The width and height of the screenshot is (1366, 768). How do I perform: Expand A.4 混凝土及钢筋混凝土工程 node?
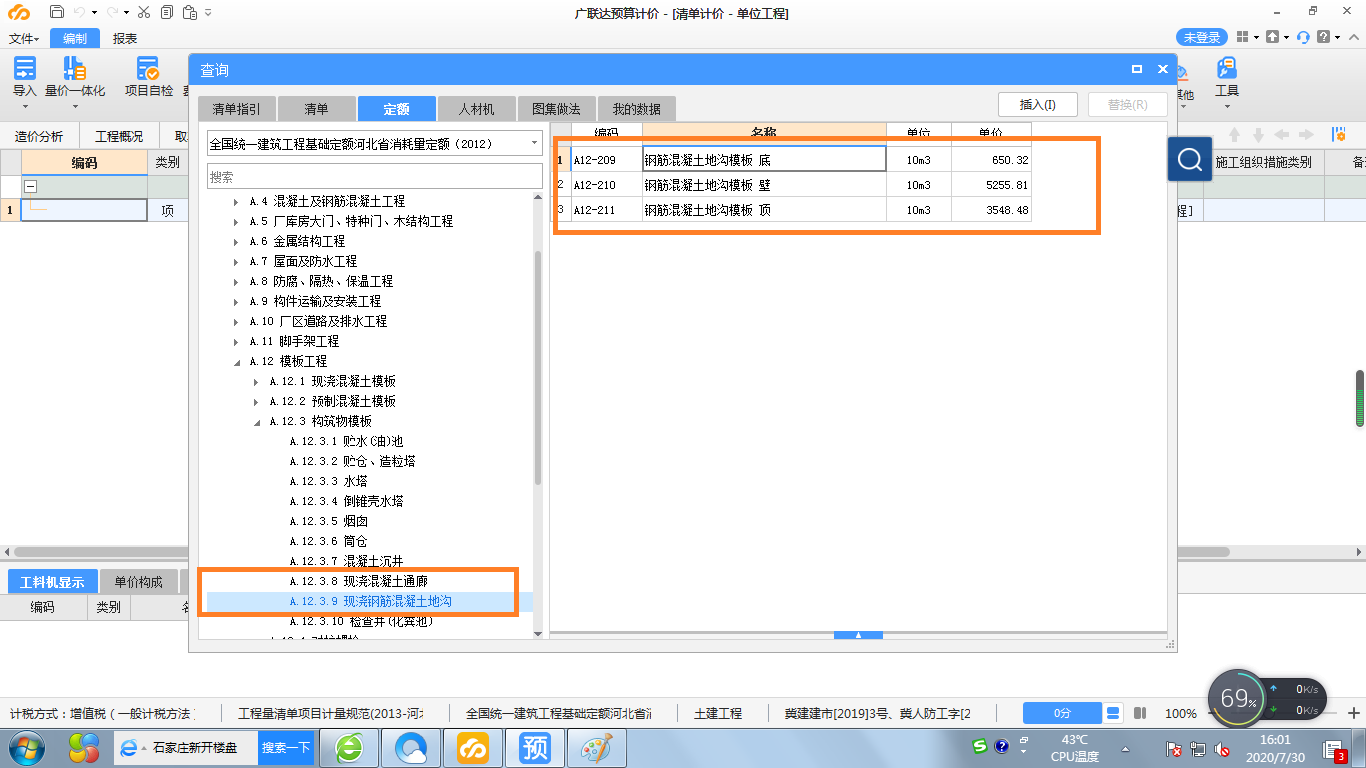point(236,202)
